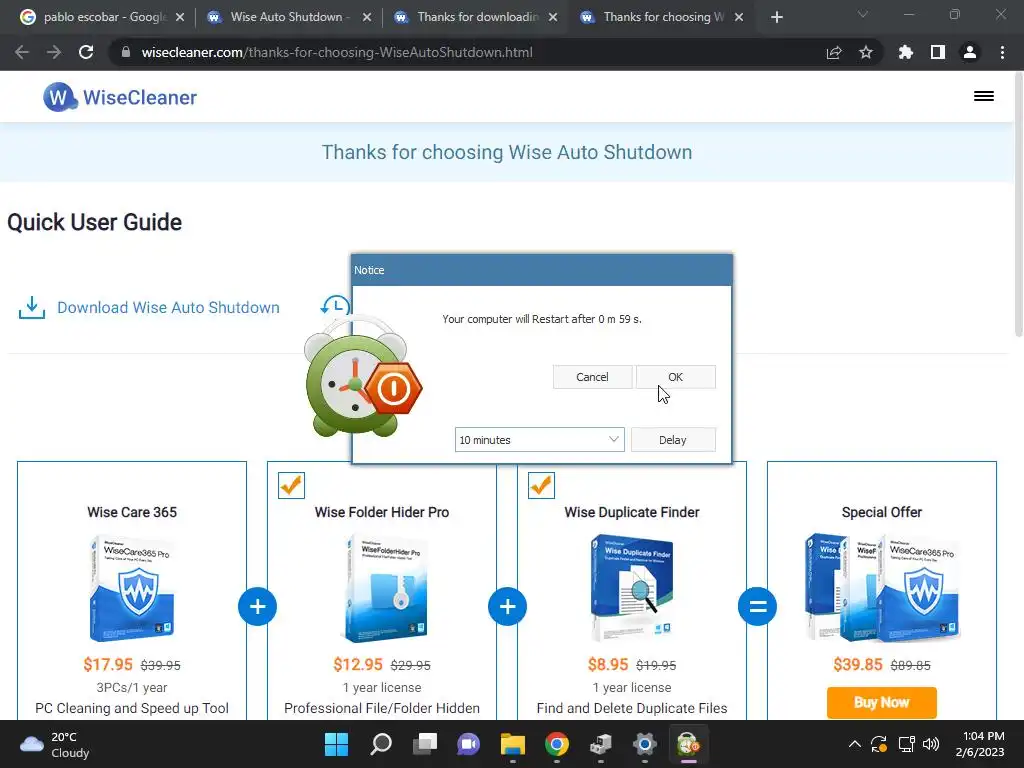This screenshot has height=768, width=1024.
Task: Click the Buy Now button
Action: (x=882, y=703)
